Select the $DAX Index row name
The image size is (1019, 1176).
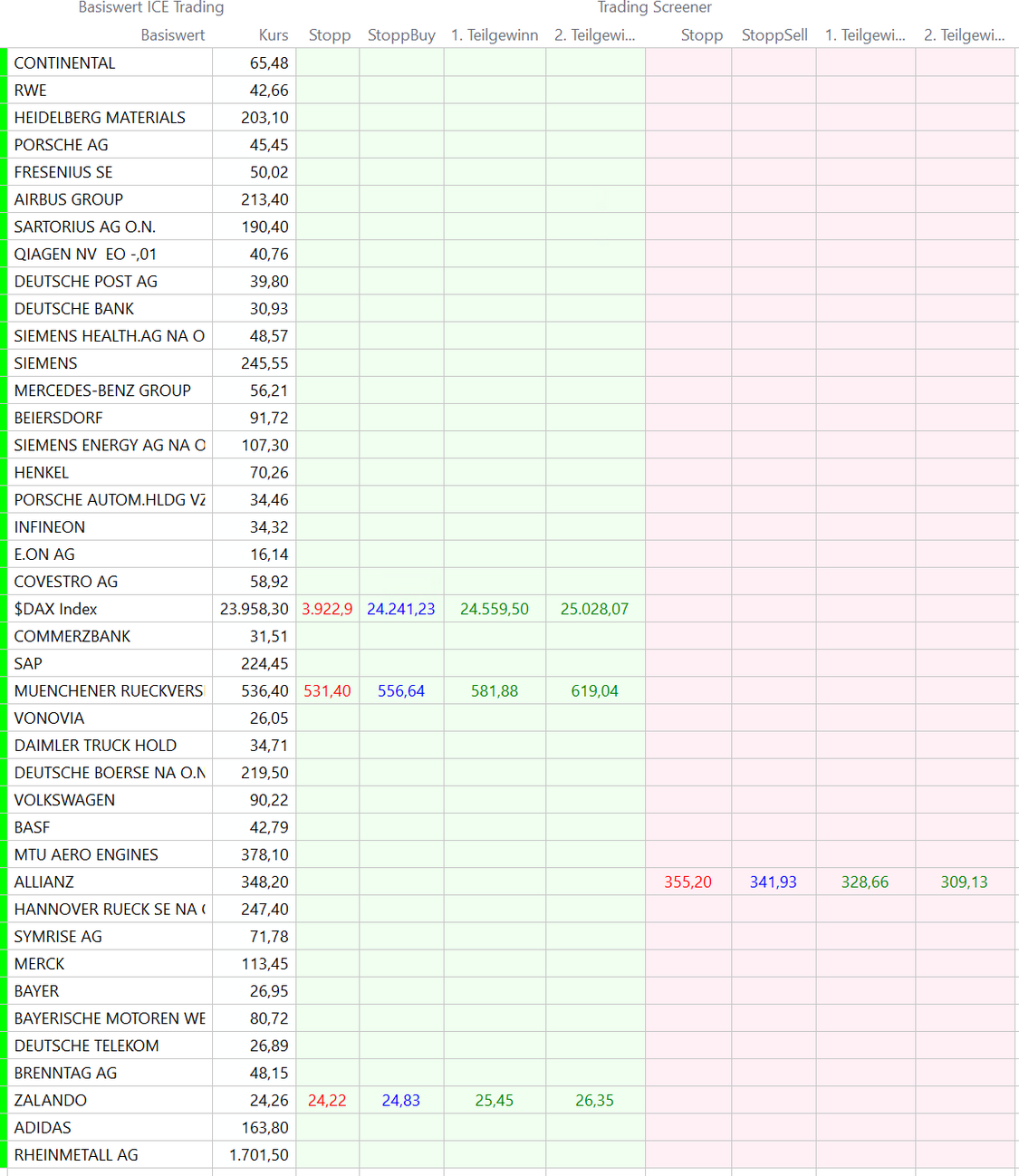coord(55,609)
